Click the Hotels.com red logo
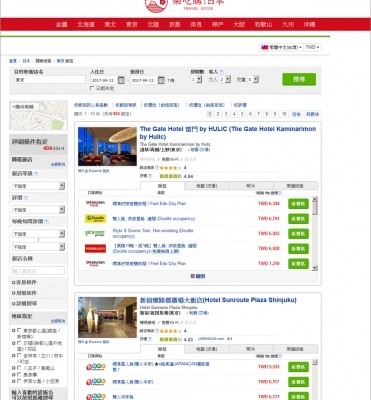The width and height of the screenshot is (371, 400). click(x=95, y=248)
